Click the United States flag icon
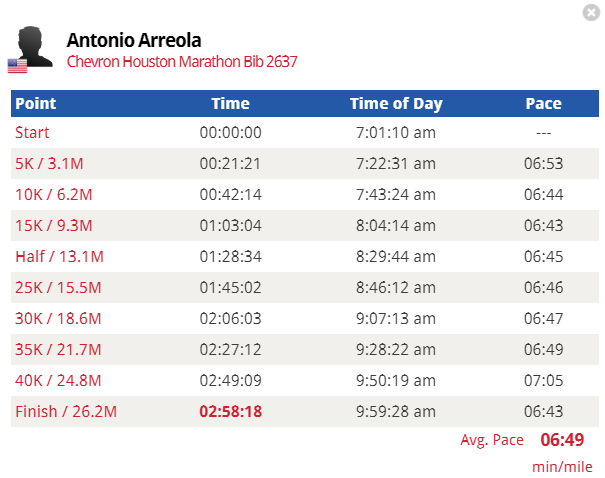Viewport: 605px width, 478px height. tap(17, 66)
